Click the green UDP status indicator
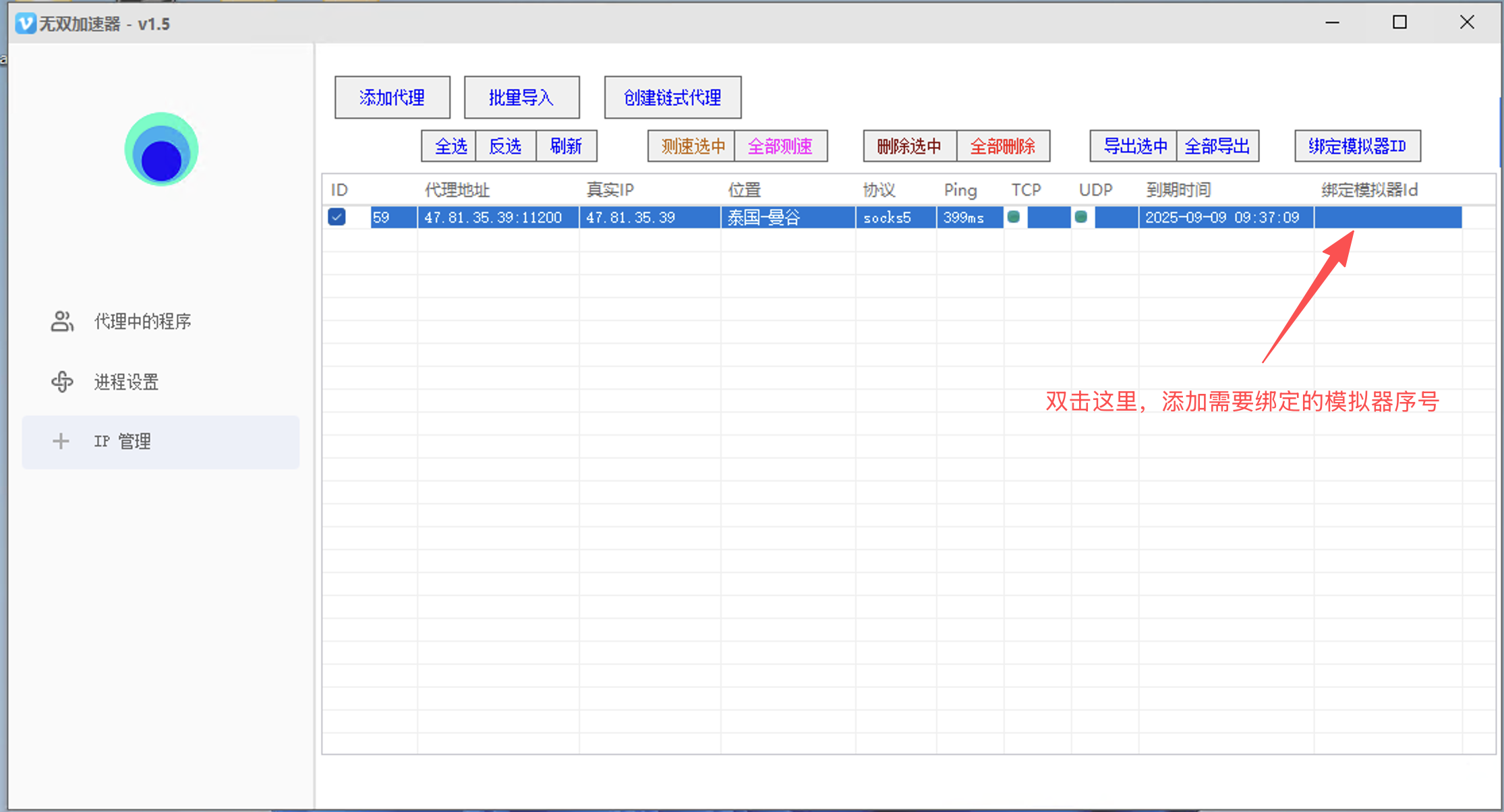The width and height of the screenshot is (1504, 812). [x=1082, y=217]
